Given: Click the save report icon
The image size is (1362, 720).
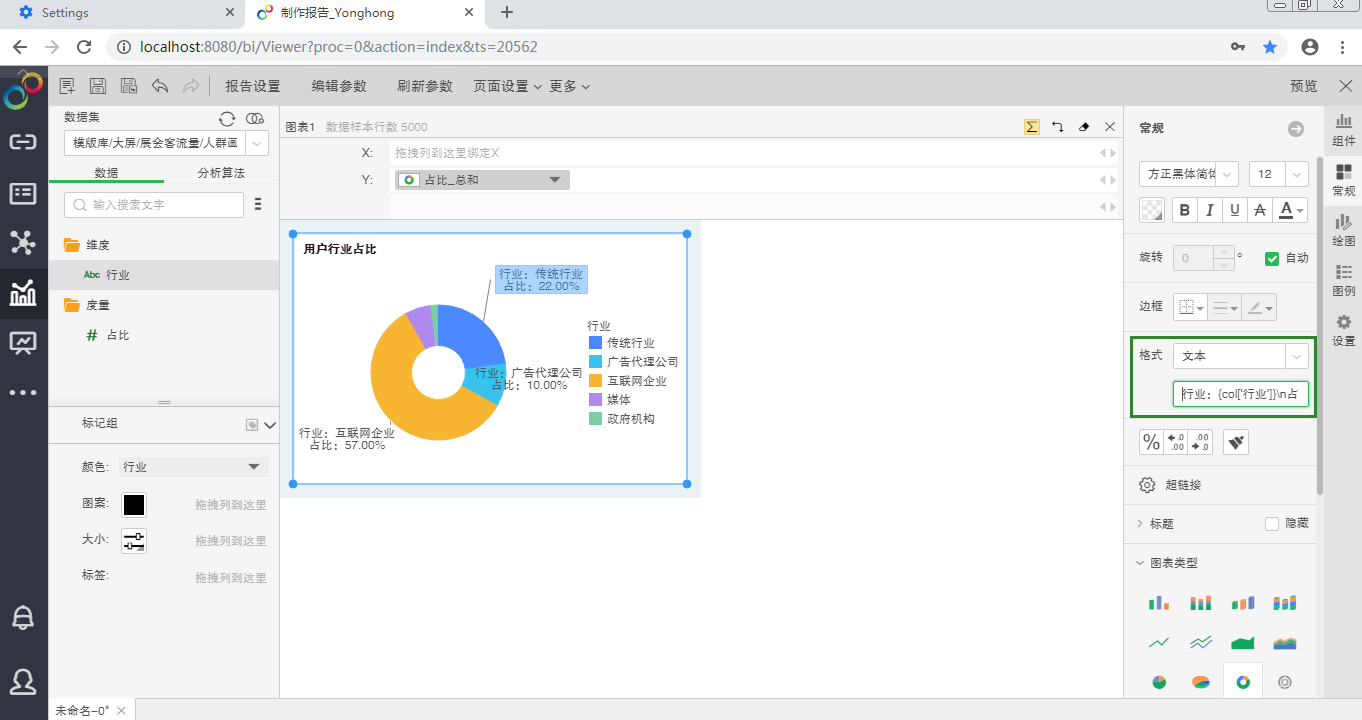Looking at the screenshot, I should pos(98,86).
